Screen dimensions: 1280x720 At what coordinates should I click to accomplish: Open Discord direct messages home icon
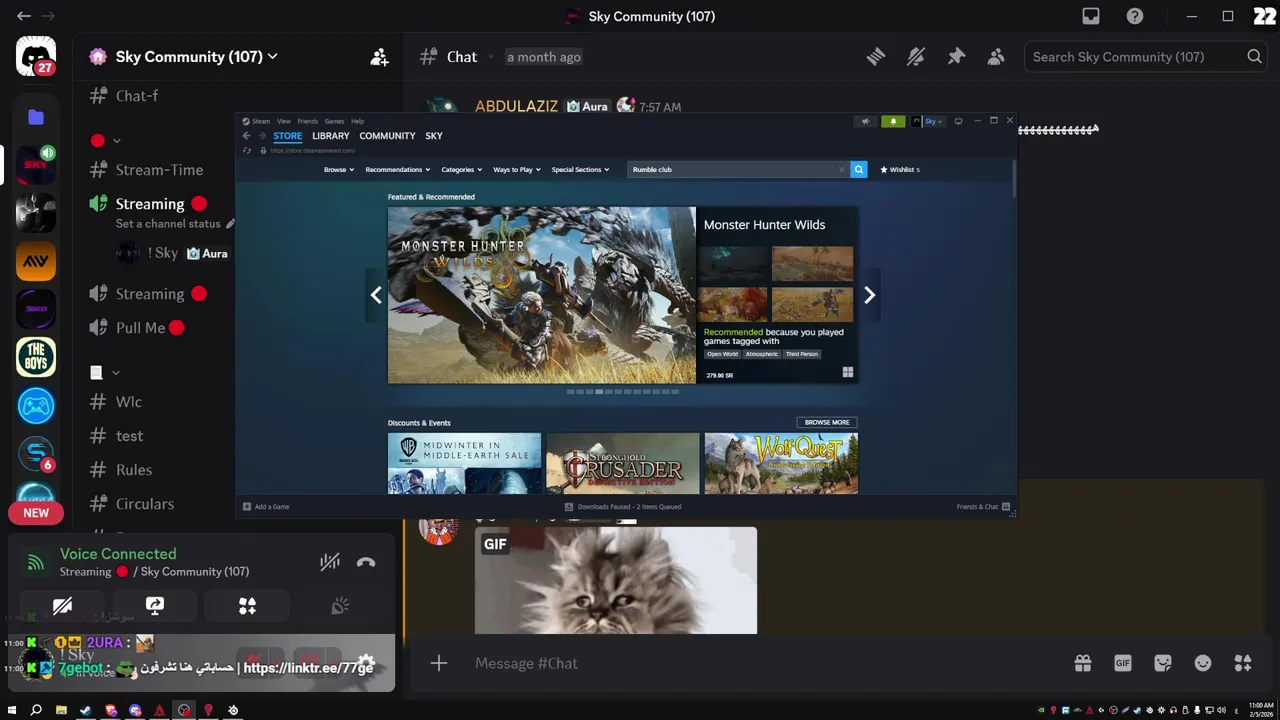click(x=36, y=56)
